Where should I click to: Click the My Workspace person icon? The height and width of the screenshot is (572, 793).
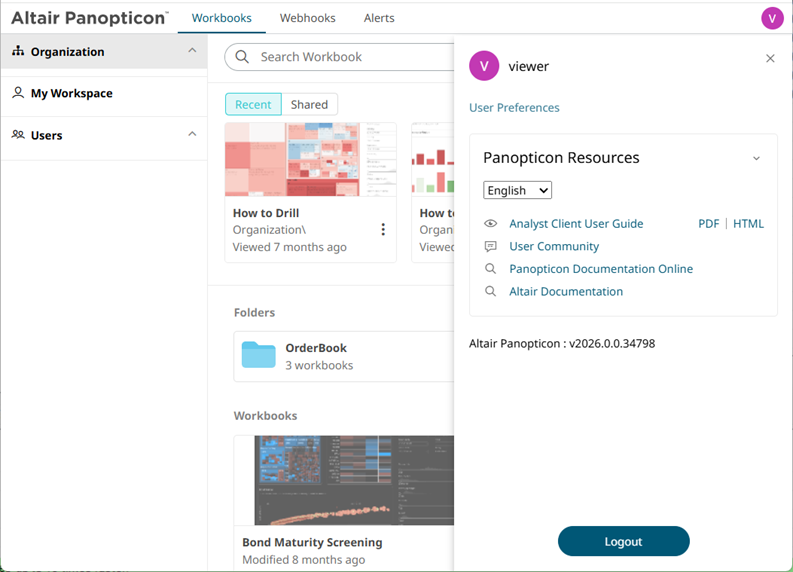[x=18, y=93]
